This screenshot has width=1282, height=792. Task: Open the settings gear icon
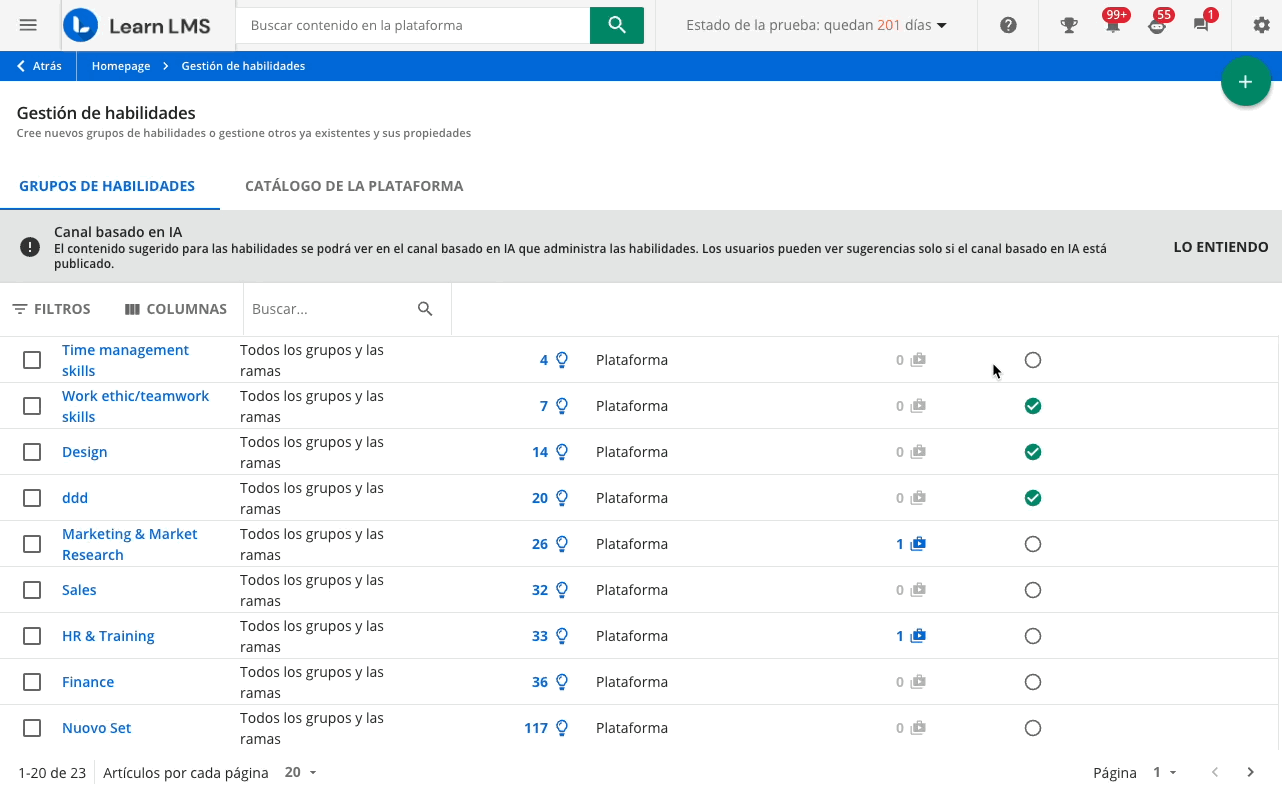1262,25
